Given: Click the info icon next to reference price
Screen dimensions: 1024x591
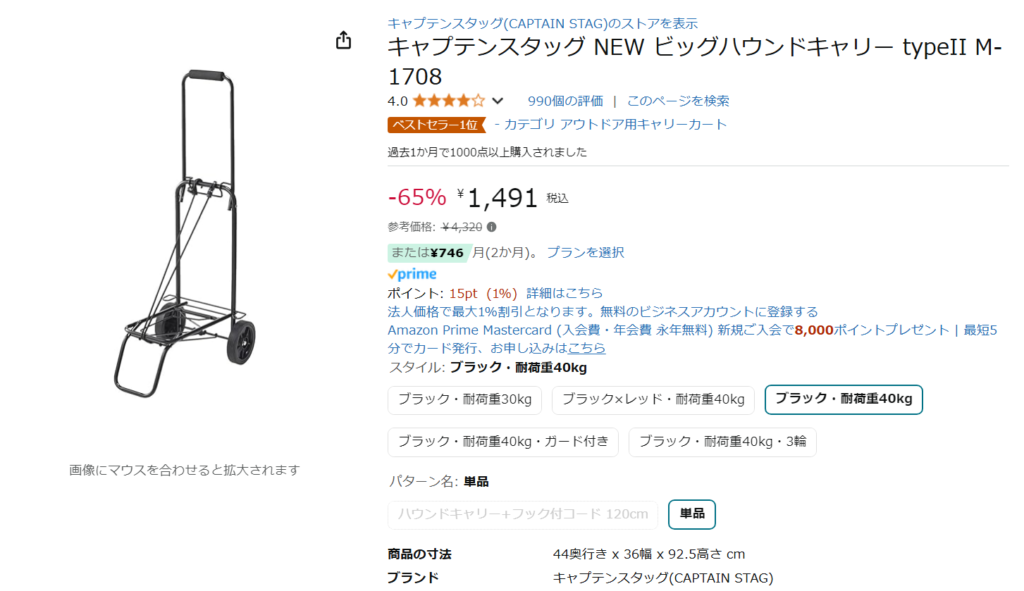Looking at the screenshot, I should click(491, 227).
